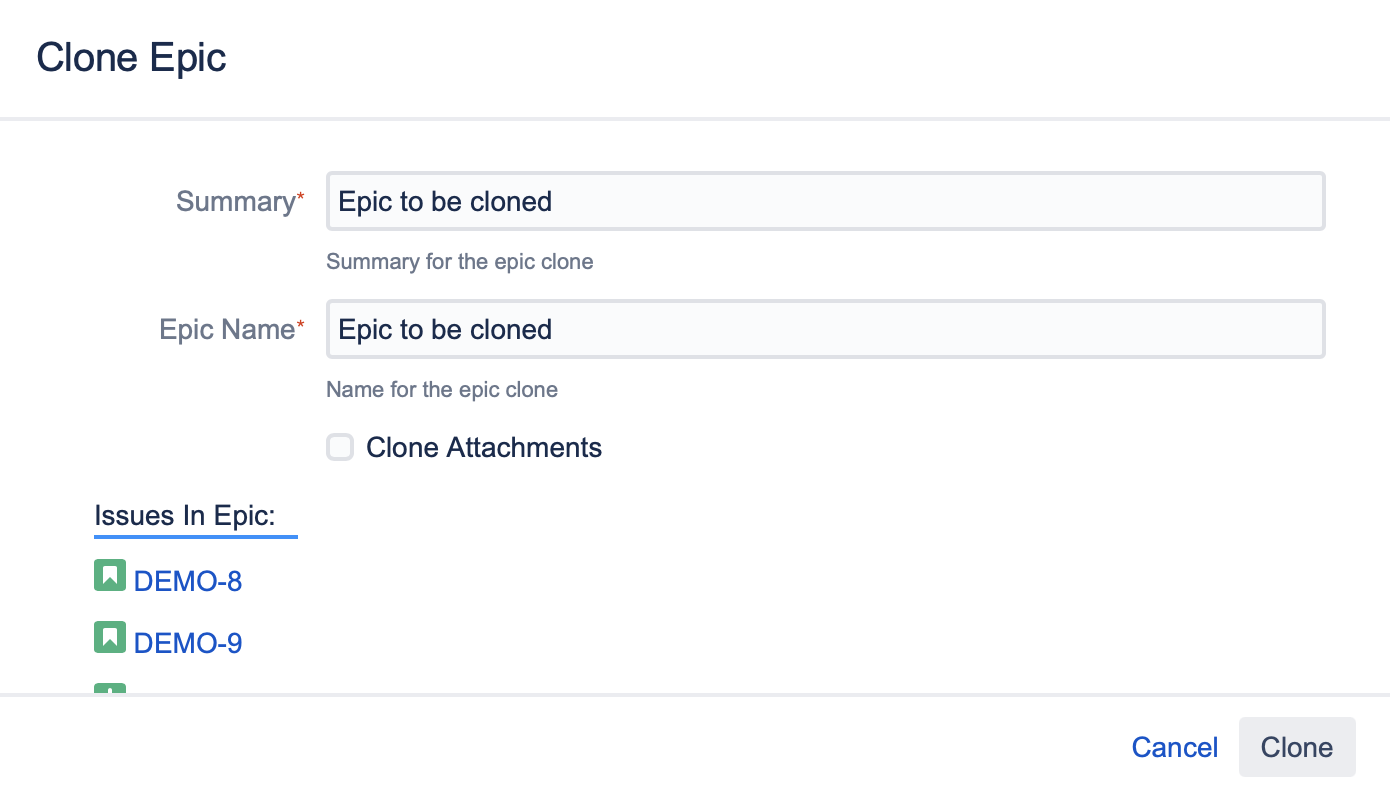Click the red asterisk next to Epic Name
Image resolution: width=1390 pixels, height=794 pixels.
point(300,324)
